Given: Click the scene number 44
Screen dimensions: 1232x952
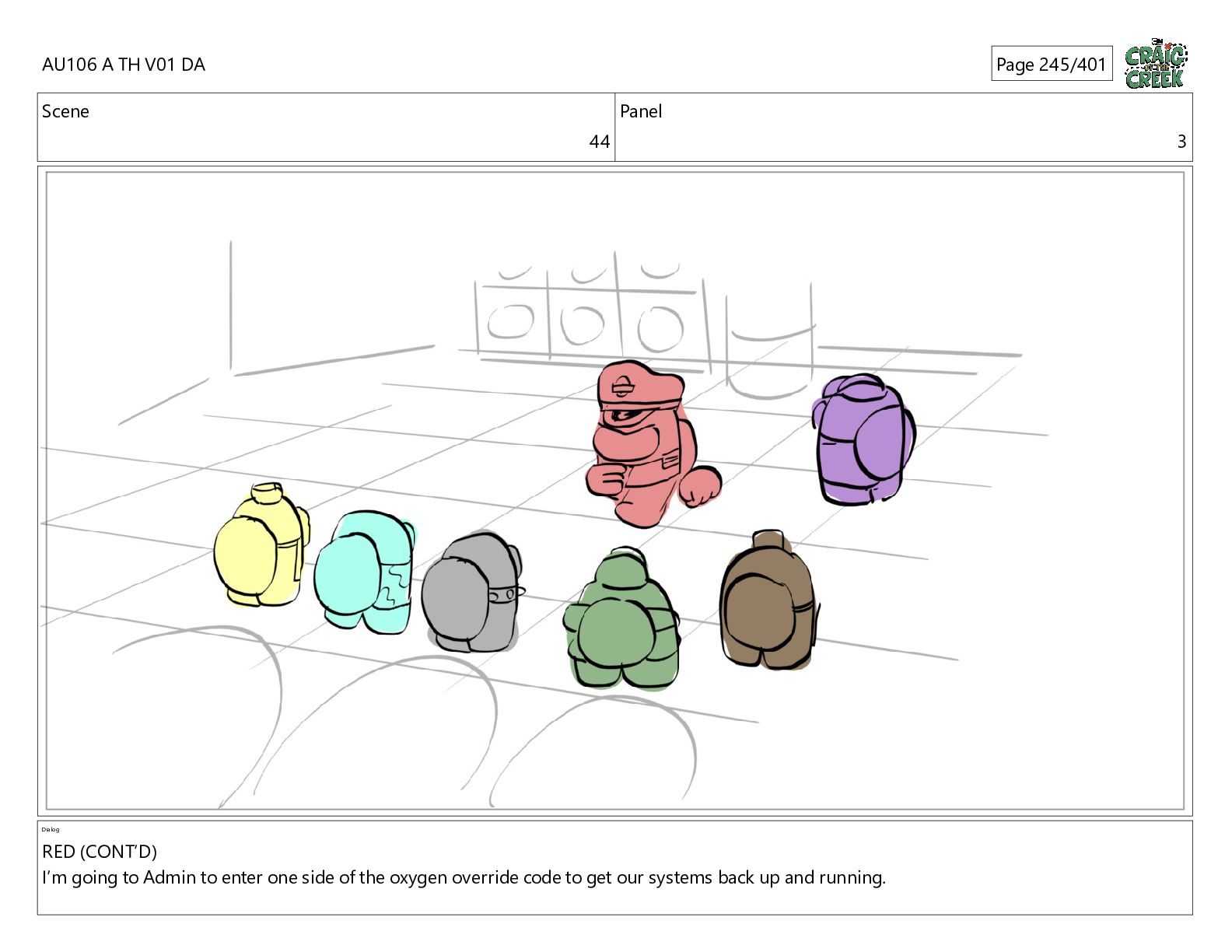Looking at the screenshot, I should (599, 142).
